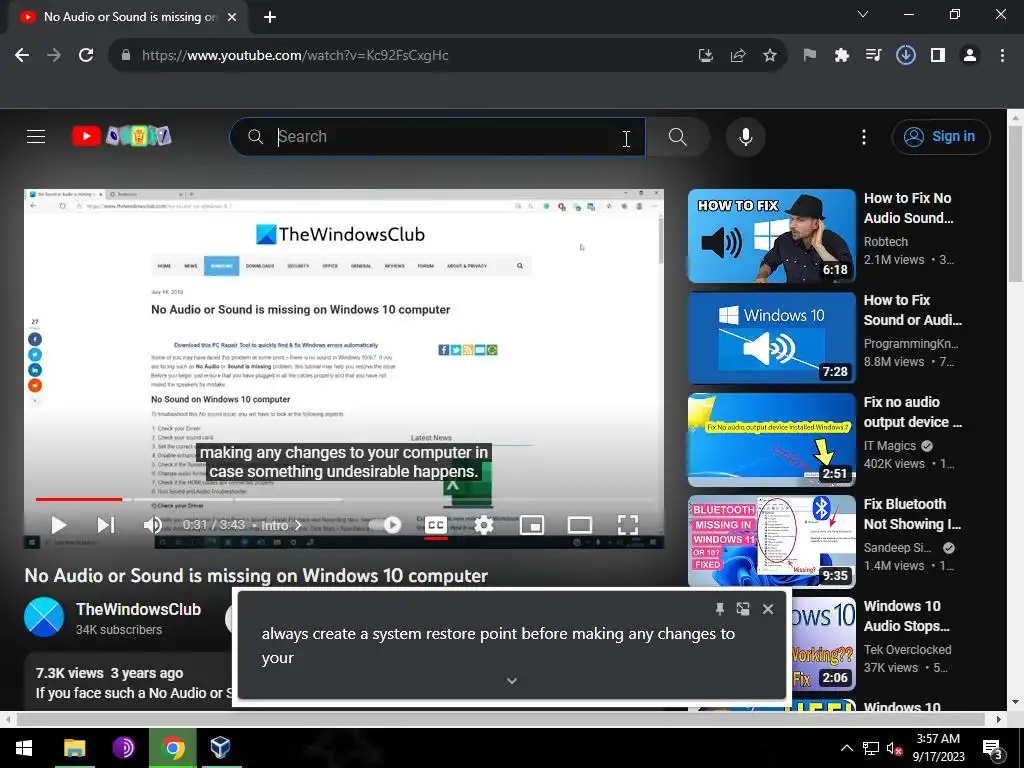Open the media control icon in toolbar

tap(873, 56)
